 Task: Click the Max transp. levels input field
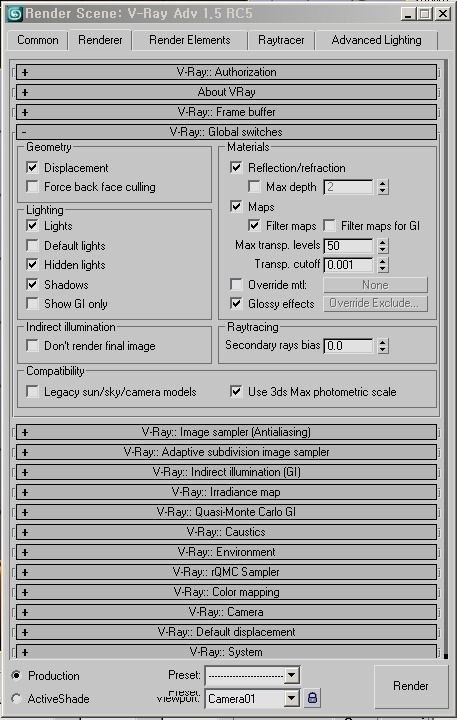(349, 246)
